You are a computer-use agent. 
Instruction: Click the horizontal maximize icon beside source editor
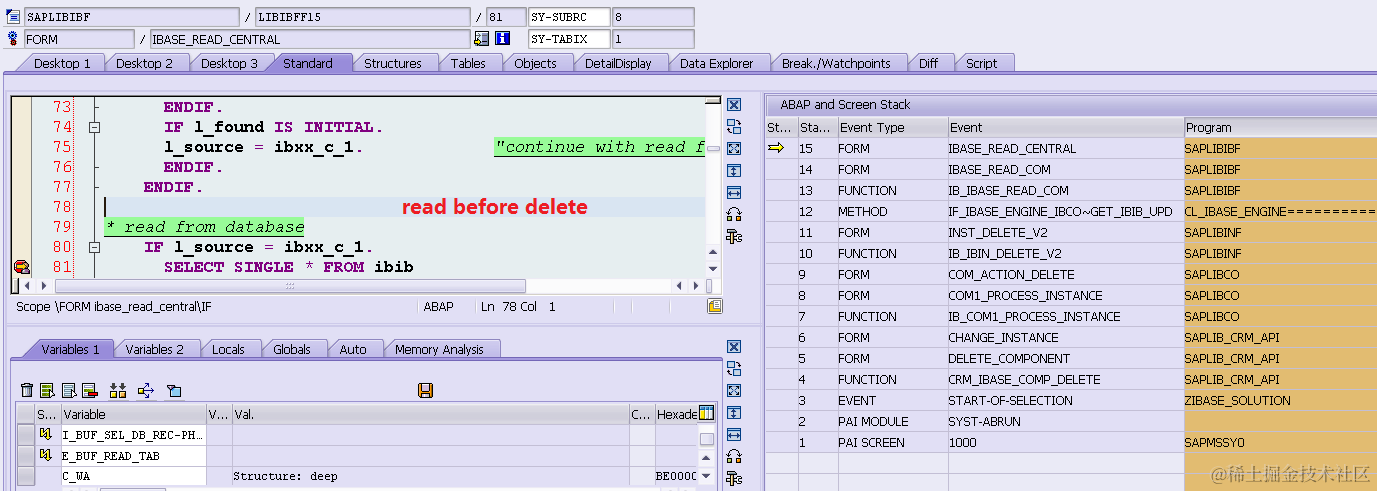(x=733, y=192)
